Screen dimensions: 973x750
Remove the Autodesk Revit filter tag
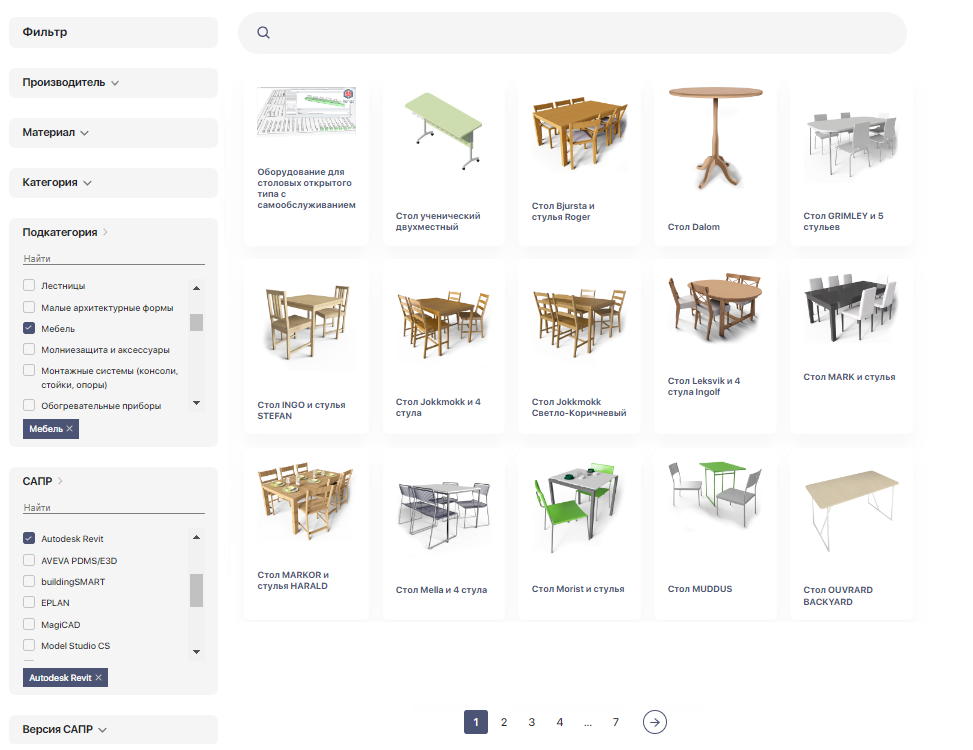[x=98, y=677]
